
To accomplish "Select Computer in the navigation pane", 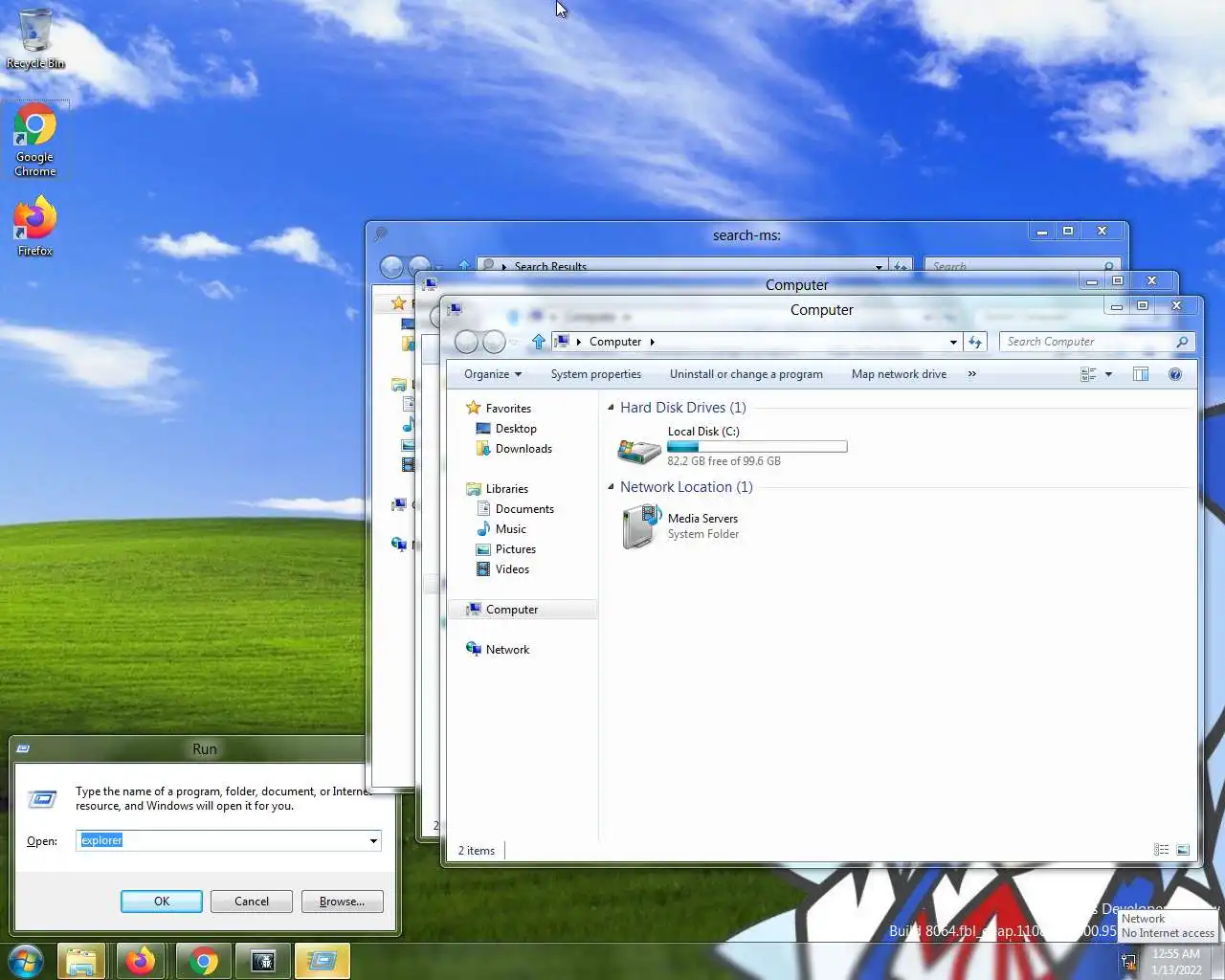I will [523, 610].
